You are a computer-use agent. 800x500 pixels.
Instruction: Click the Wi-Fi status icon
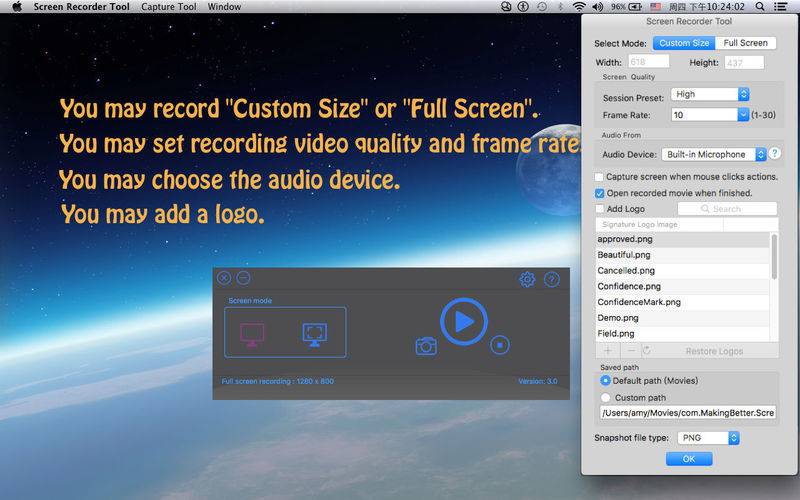coord(579,7)
